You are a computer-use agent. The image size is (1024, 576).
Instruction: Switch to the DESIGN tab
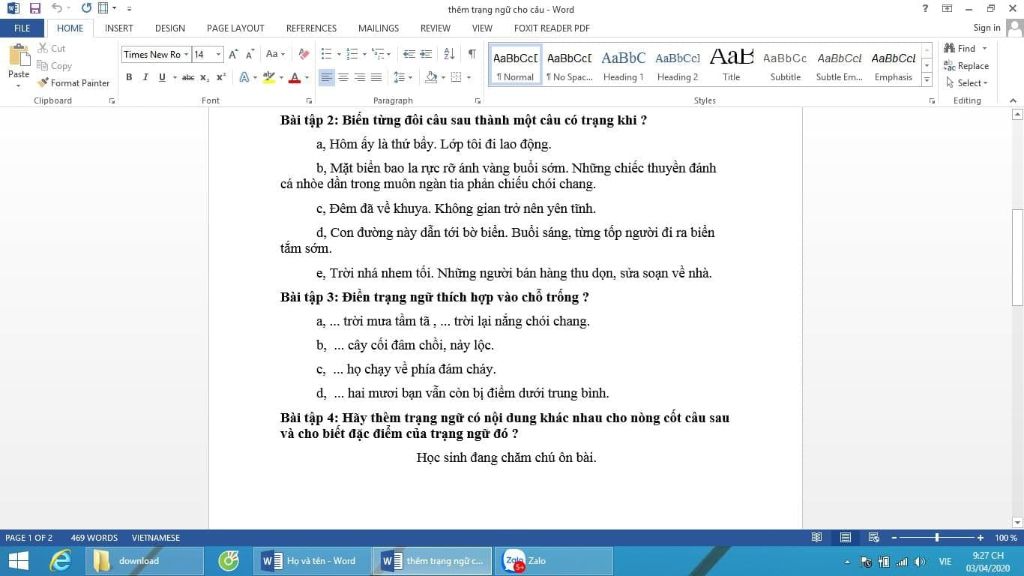point(170,28)
